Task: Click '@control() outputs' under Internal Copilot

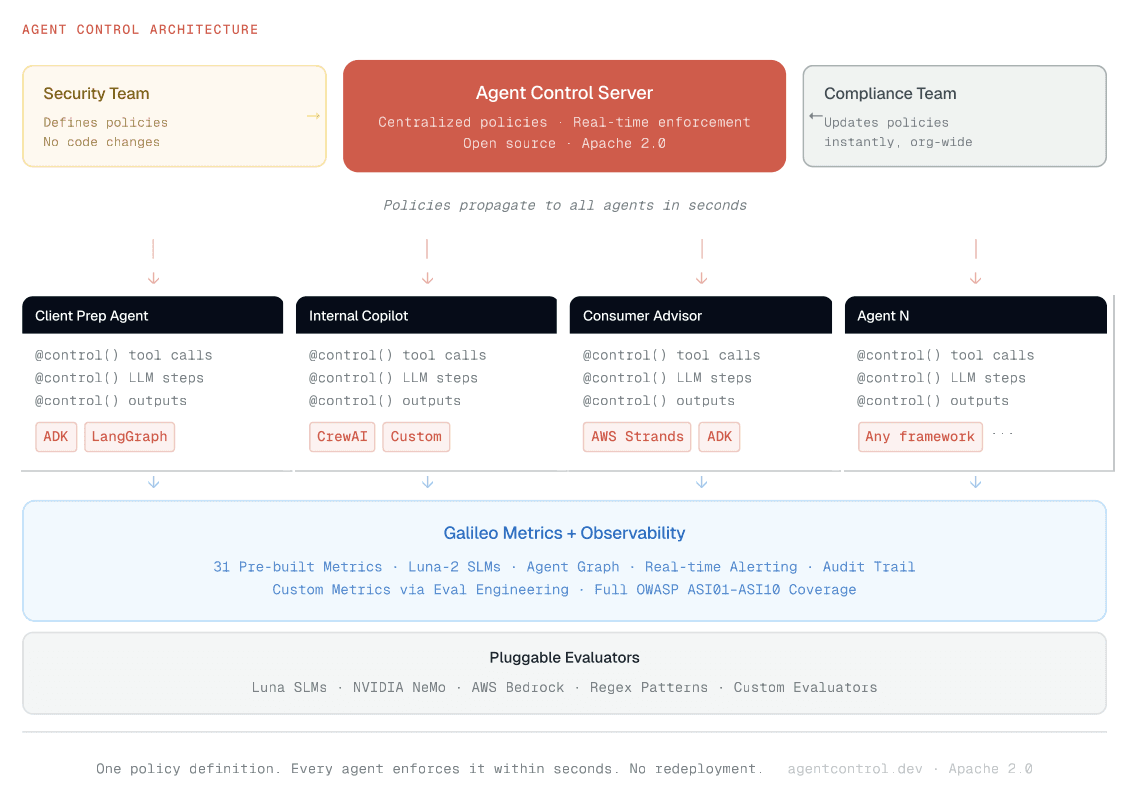Action: point(385,401)
